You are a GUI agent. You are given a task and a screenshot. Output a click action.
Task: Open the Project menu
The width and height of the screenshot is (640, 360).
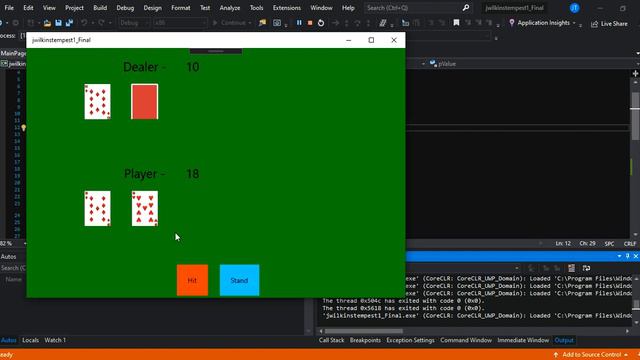pos(74,8)
